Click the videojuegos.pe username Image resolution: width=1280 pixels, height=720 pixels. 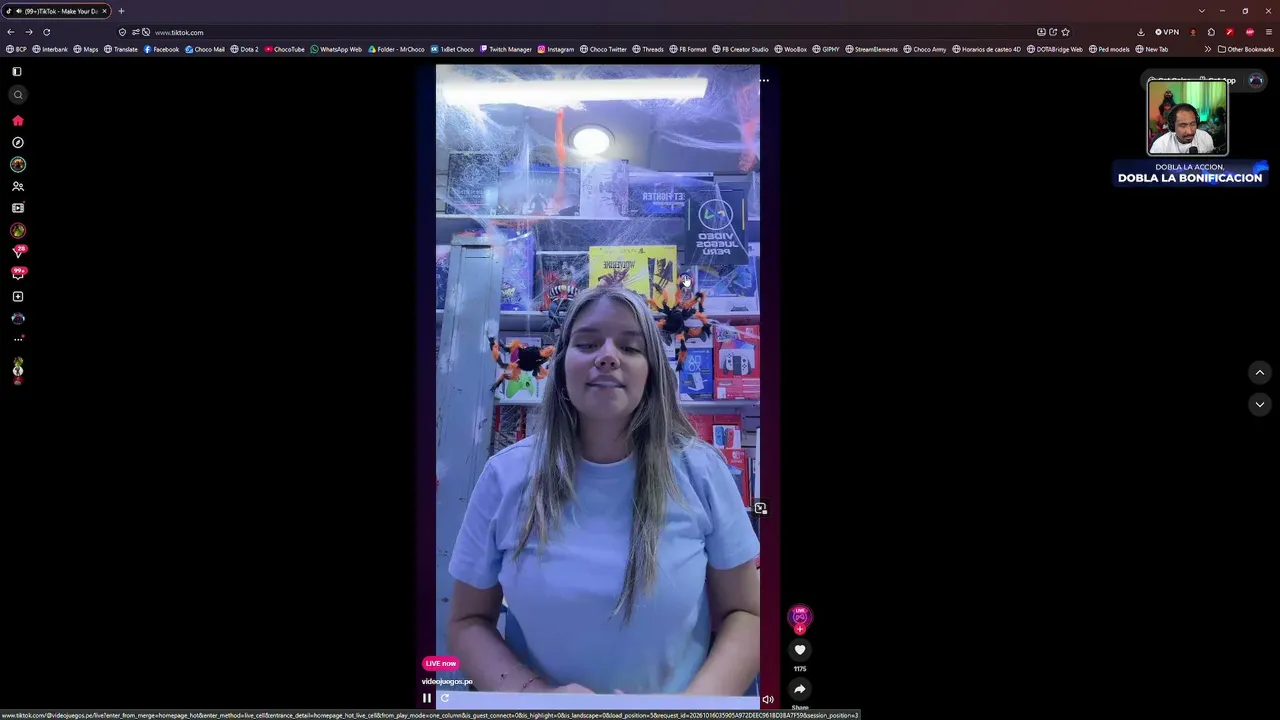pyautogui.click(x=447, y=681)
